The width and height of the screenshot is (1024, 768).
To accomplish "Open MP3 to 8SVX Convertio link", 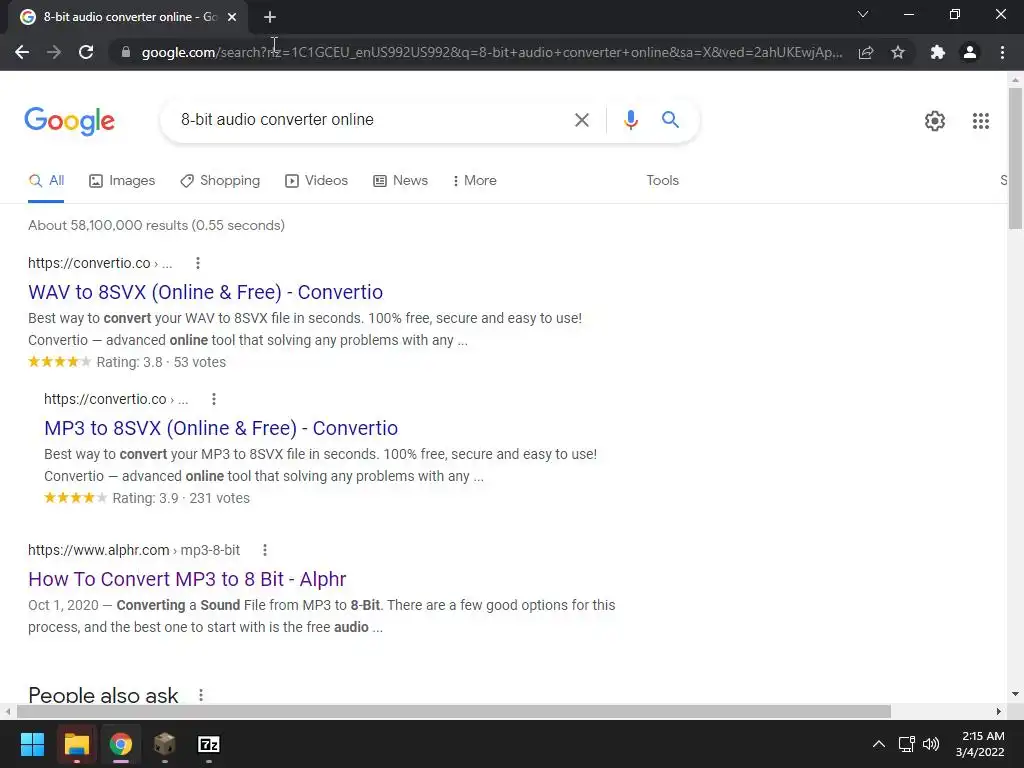I will [221, 428].
